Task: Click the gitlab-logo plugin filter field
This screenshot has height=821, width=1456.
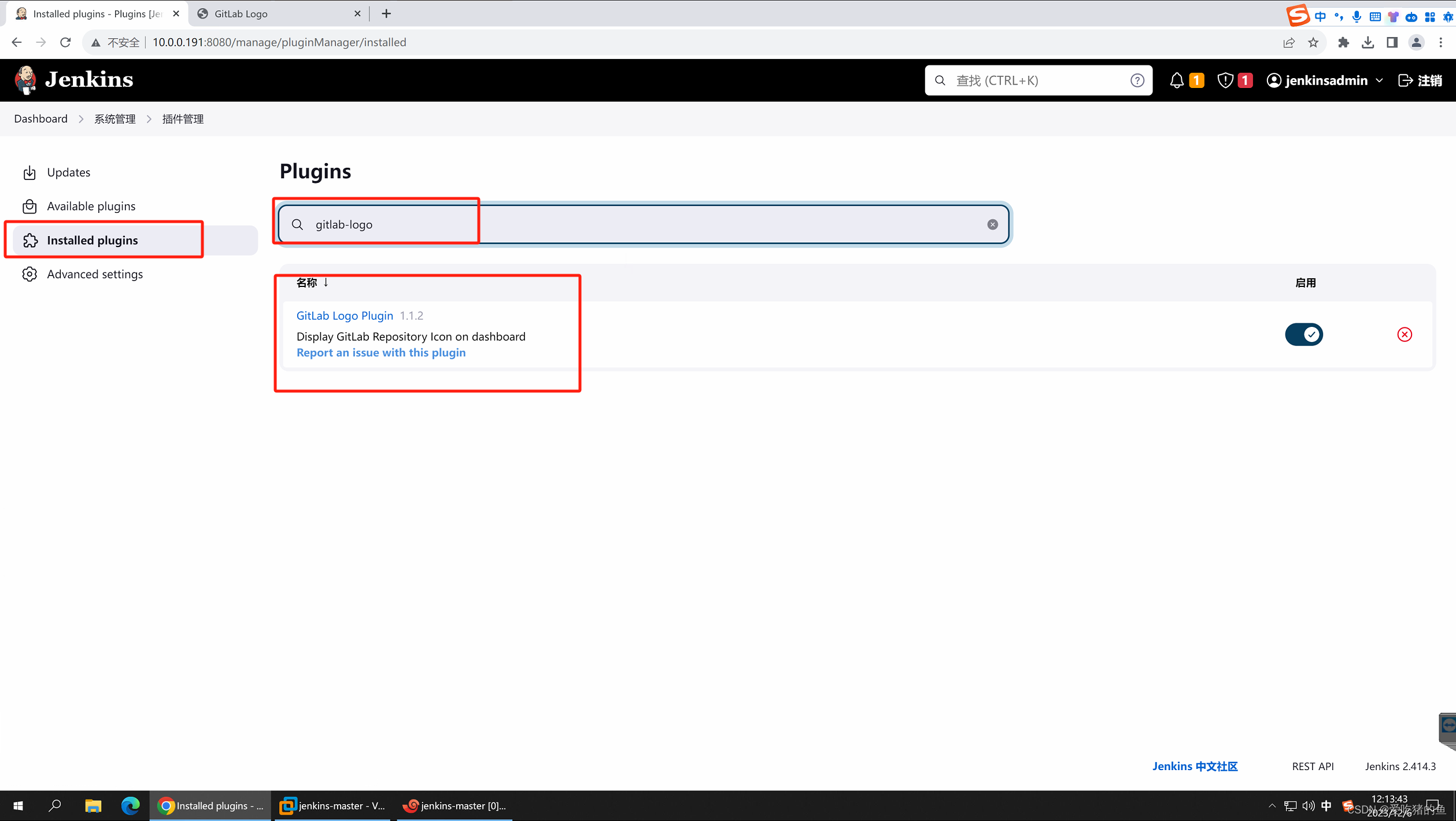Action: [x=644, y=224]
